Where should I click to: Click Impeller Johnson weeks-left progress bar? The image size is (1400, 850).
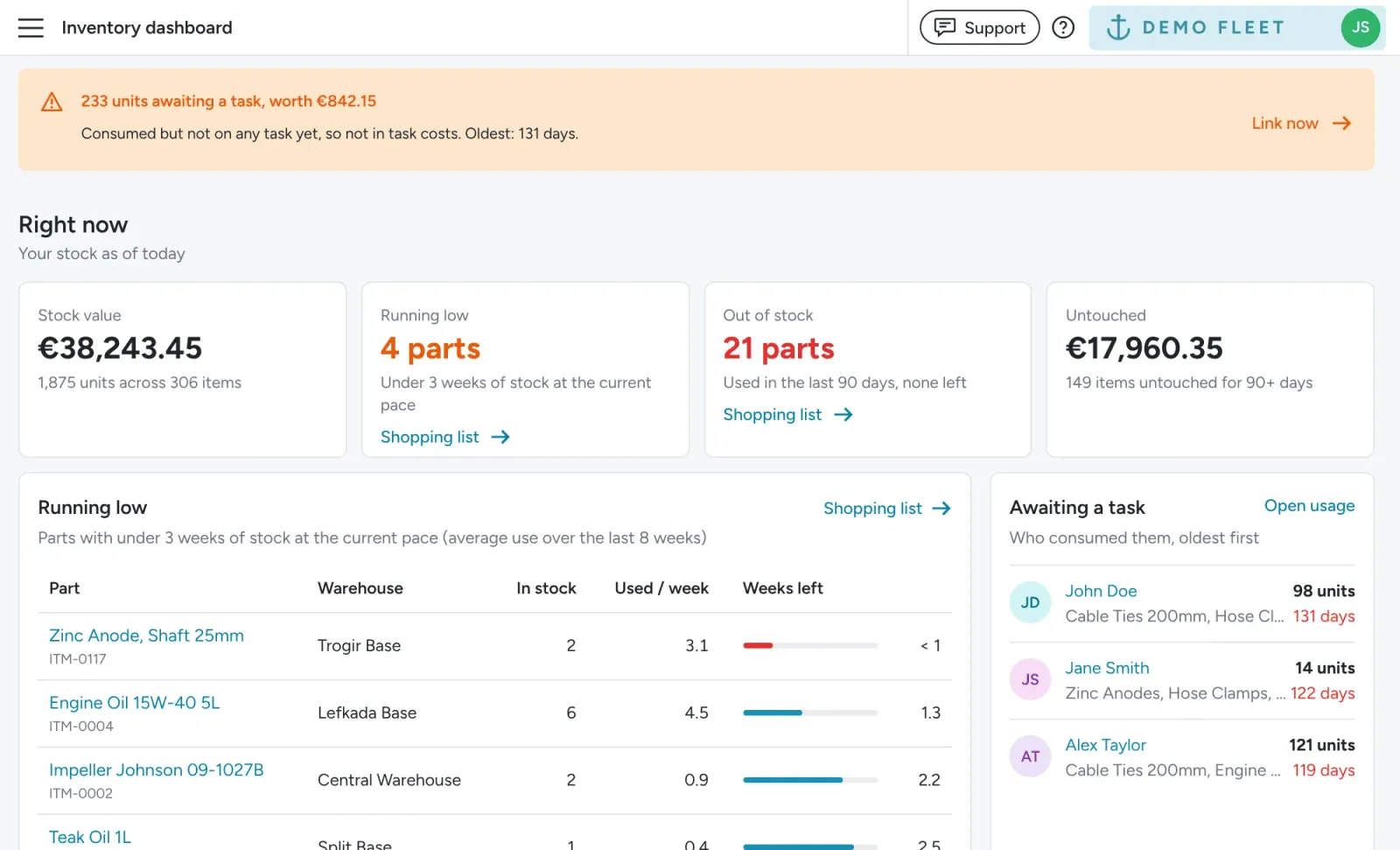pos(810,780)
